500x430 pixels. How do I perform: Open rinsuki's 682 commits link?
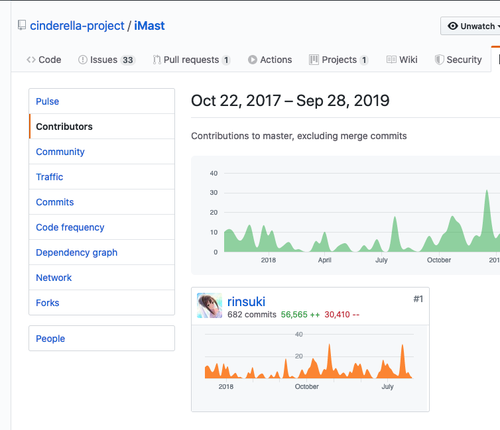click(x=252, y=314)
